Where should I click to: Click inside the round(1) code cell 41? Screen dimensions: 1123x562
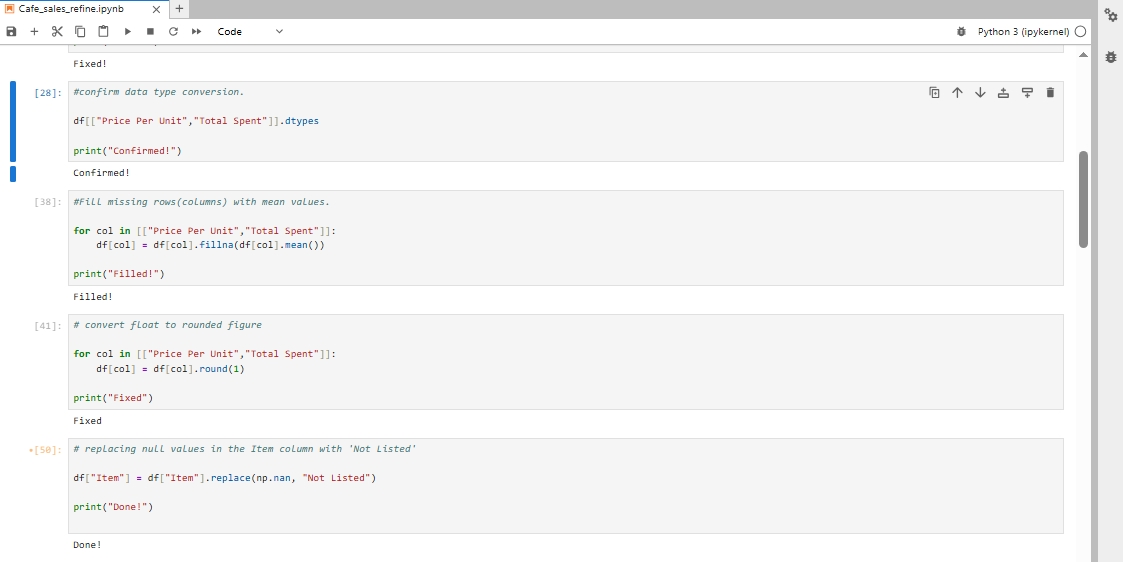[566, 362]
